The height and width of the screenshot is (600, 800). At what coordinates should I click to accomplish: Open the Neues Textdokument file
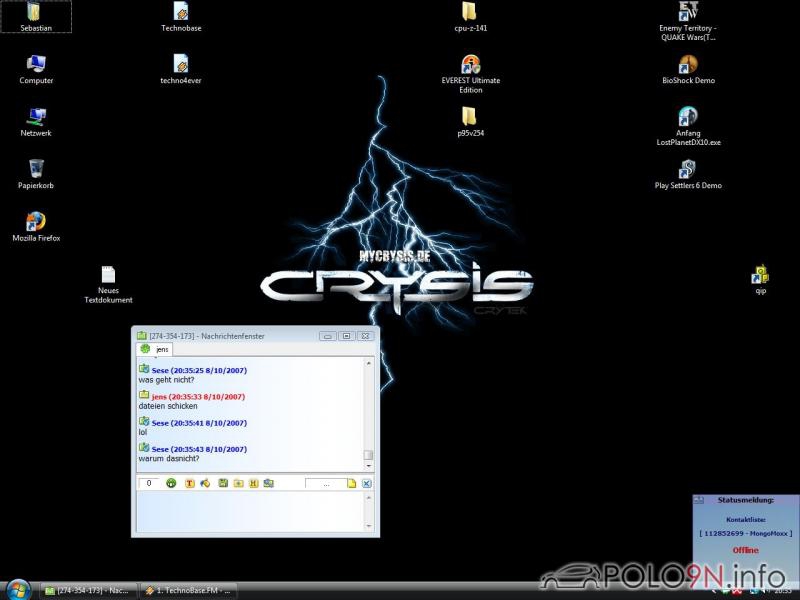point(108,285)
